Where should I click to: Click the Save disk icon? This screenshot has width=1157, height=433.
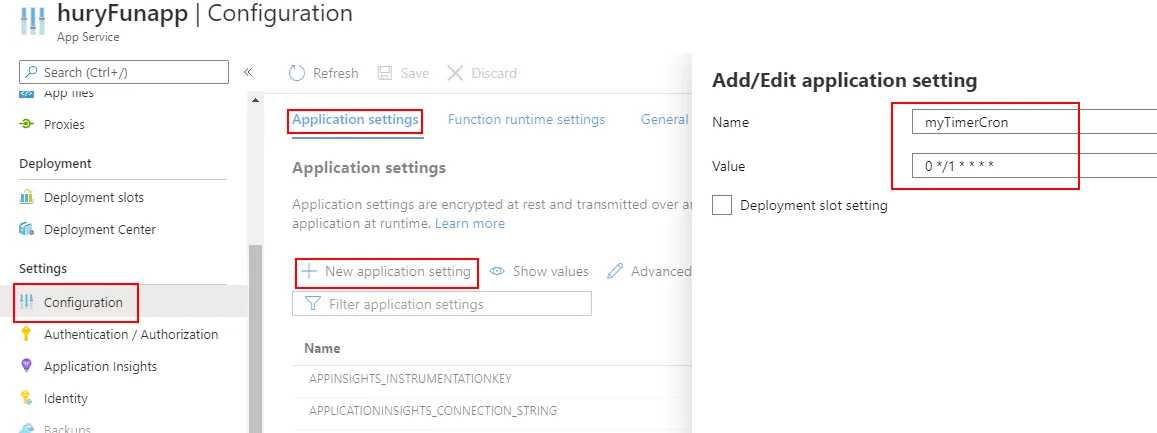(385, 73)
